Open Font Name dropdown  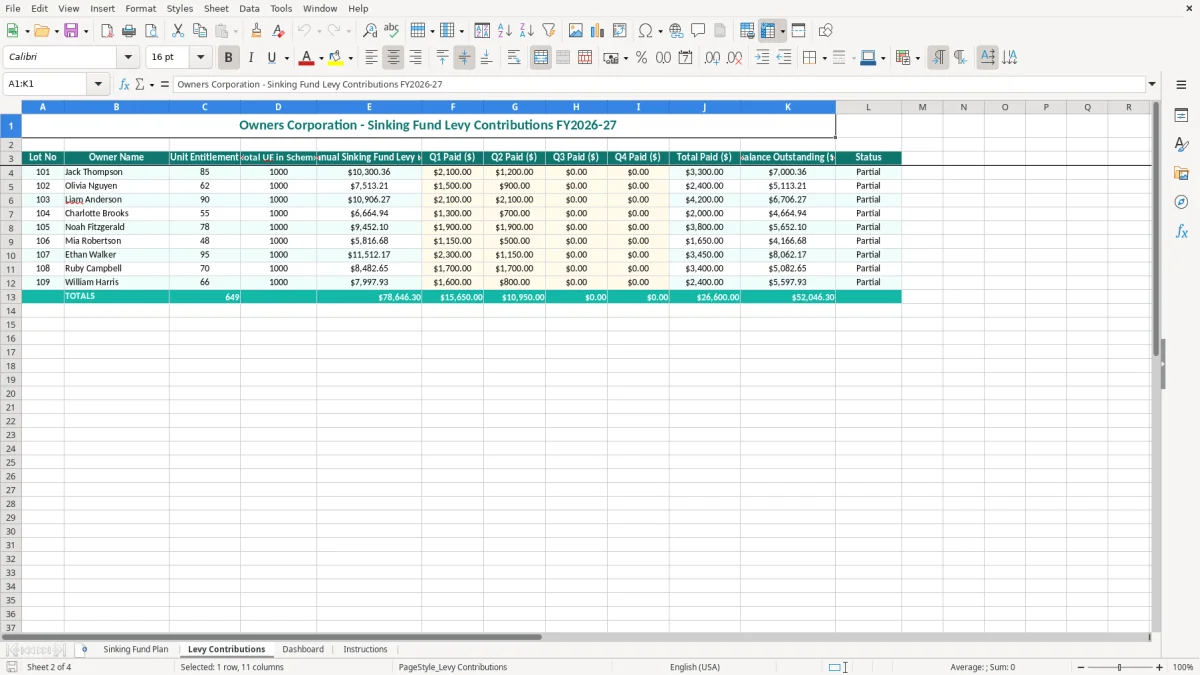[x=128, y=58]
